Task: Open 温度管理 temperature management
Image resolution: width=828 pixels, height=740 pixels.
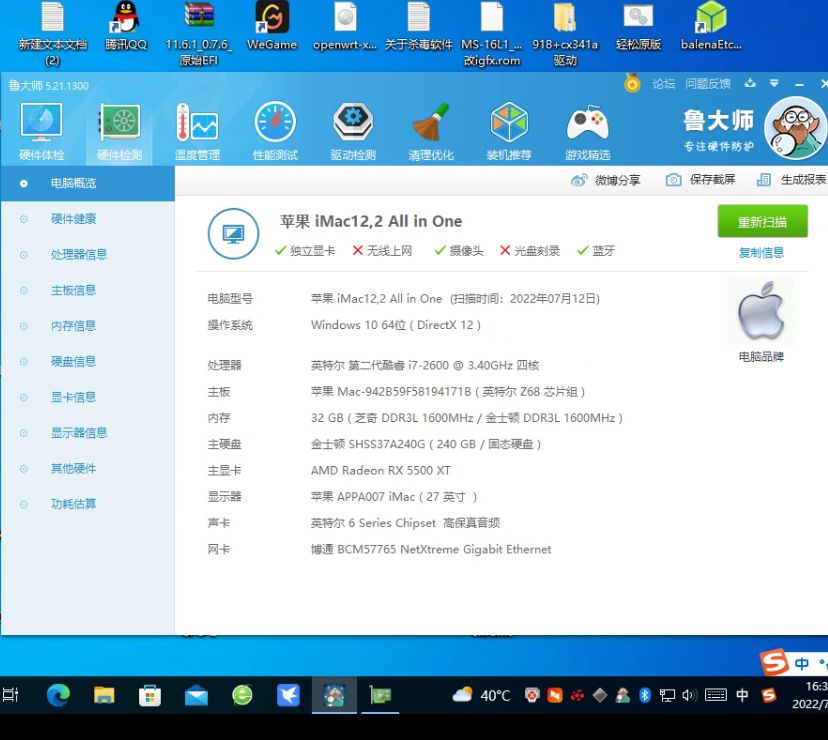Action: click(197, 132)
